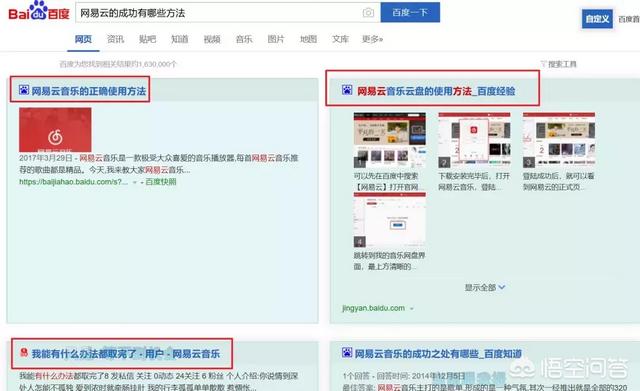Open 搜索工具 filter icon
Viewport: 640px width, 391px height.
pyautogui.click(x=543, y=64)
